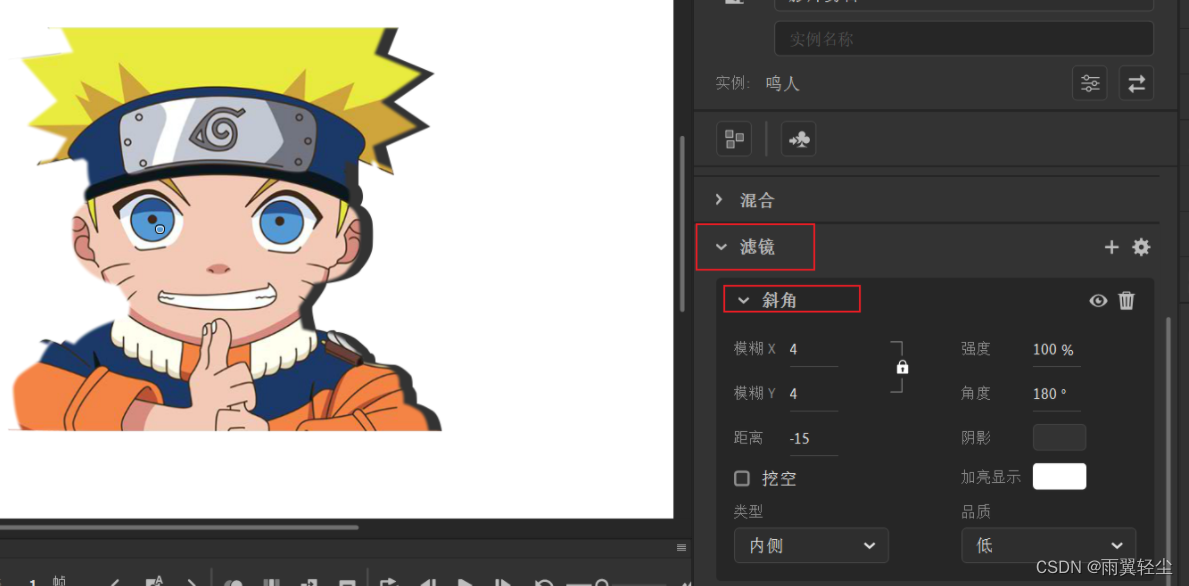This screenshot has height=586, width=1189.
Task: Click the 模糊 Y label
Action: (754, 393)
